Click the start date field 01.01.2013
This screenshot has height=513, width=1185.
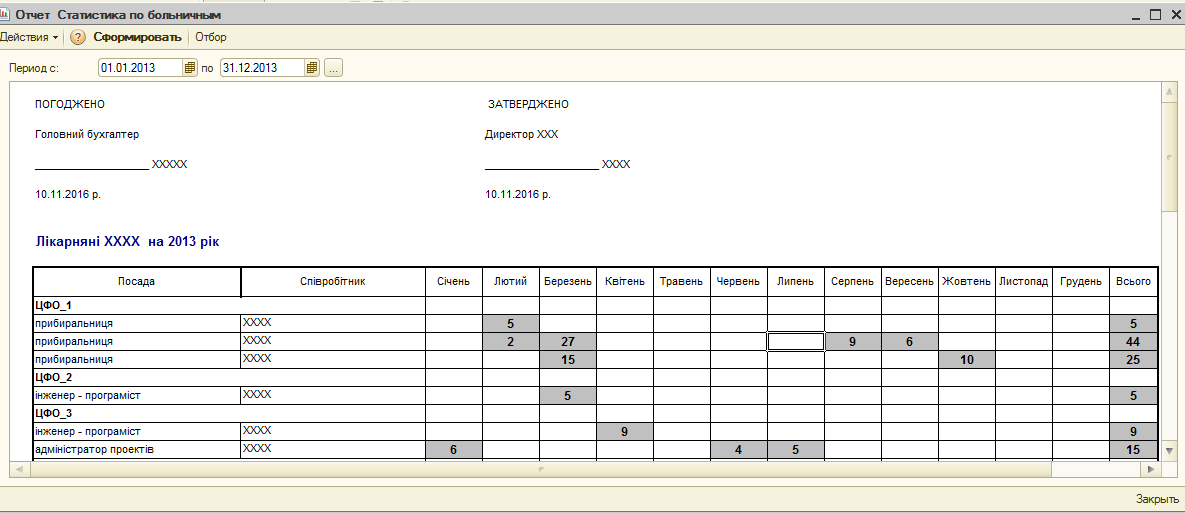click(x=140, y=68)
